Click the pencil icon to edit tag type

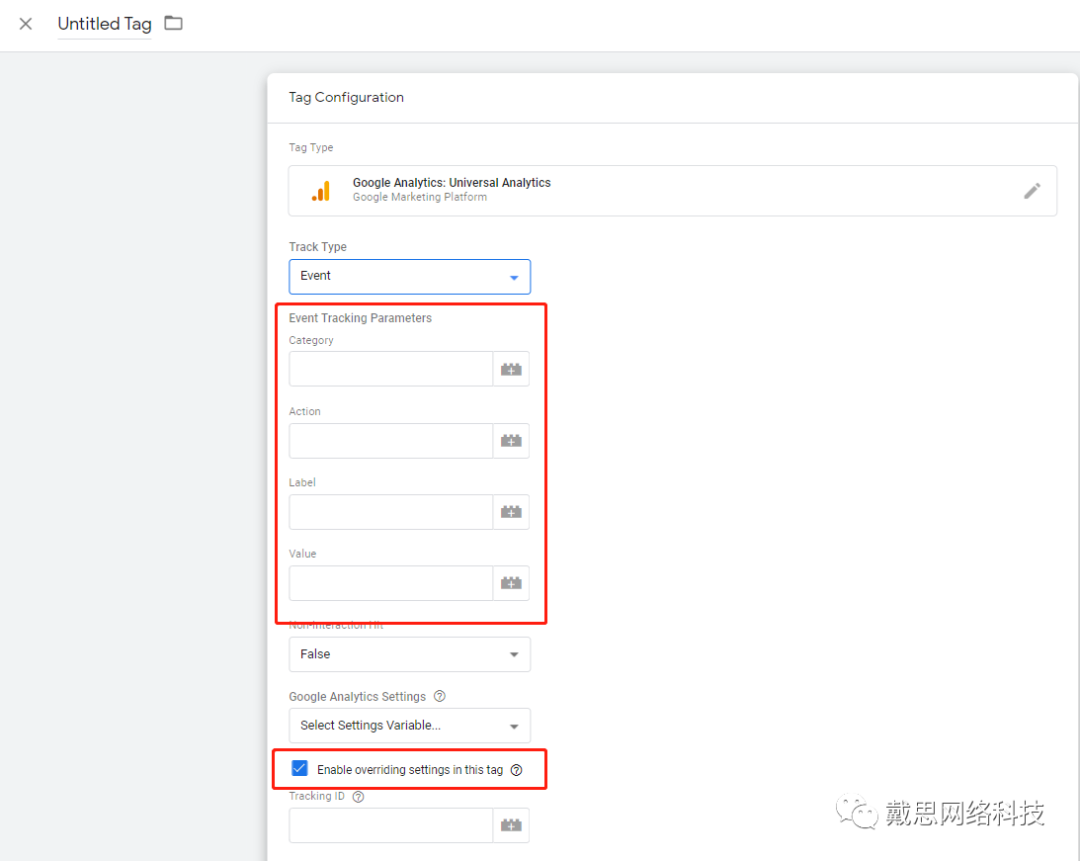pos(1031,191)
